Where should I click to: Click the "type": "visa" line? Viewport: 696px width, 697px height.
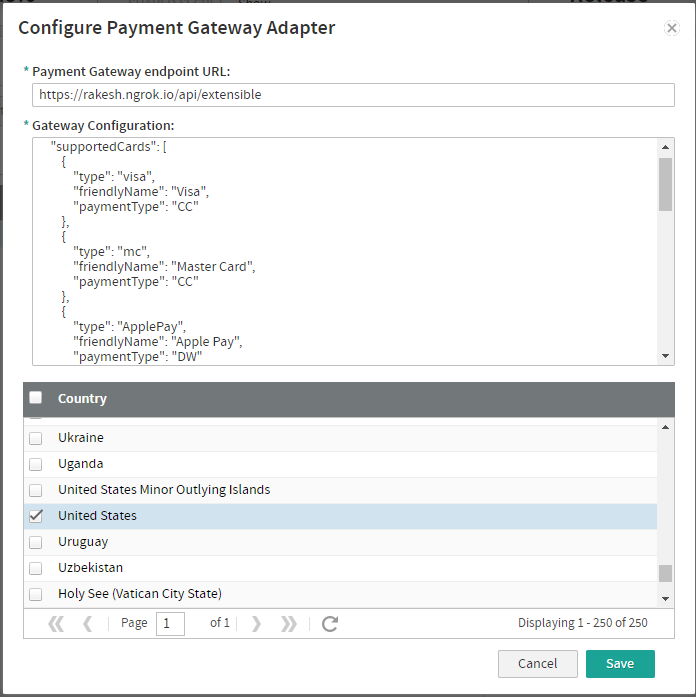point(114,176)
